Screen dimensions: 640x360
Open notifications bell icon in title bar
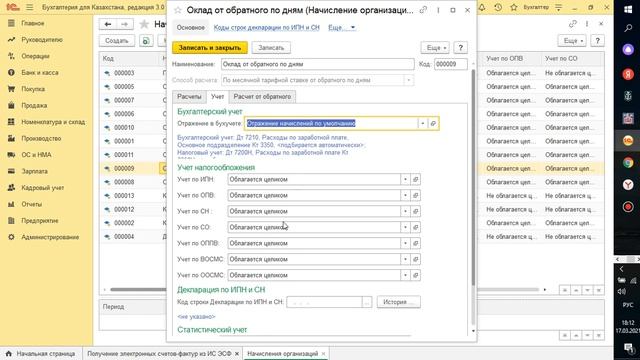point(482,7)
